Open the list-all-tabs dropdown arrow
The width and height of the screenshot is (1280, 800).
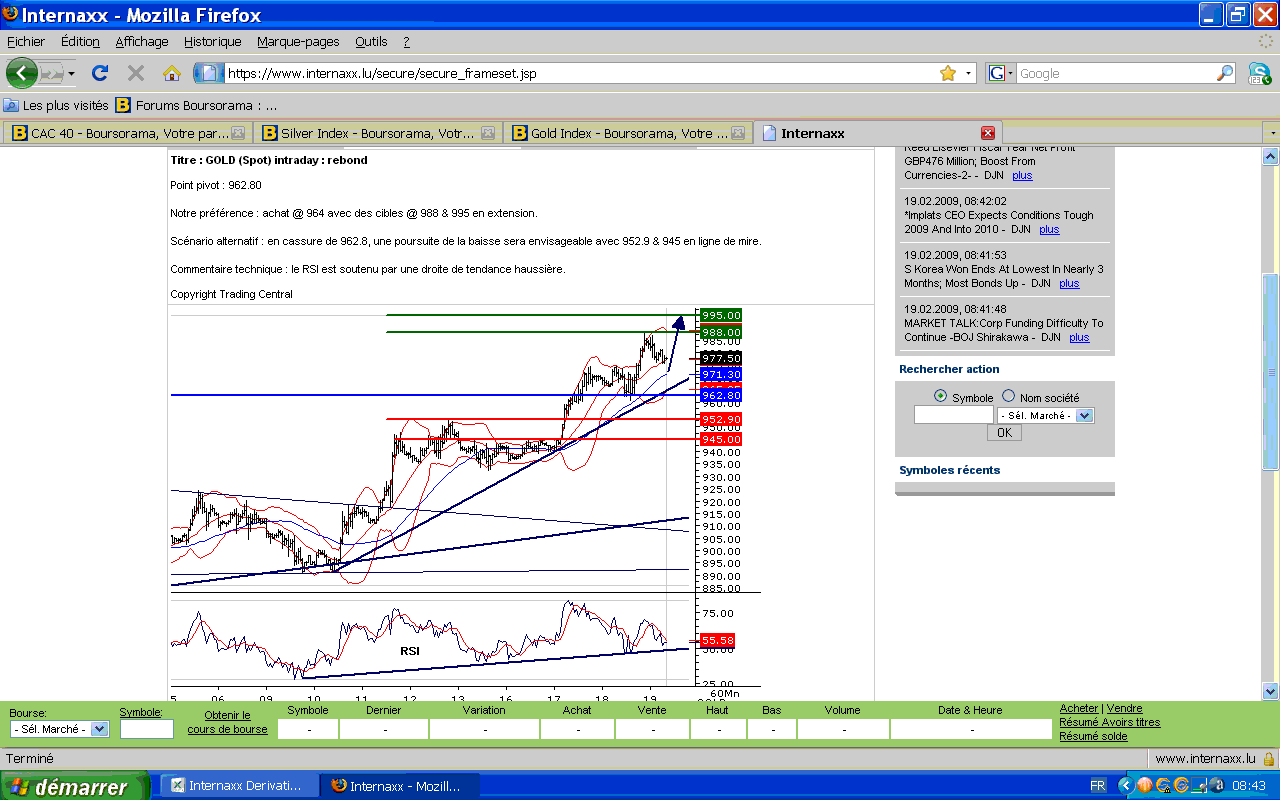click(1271, 133)
